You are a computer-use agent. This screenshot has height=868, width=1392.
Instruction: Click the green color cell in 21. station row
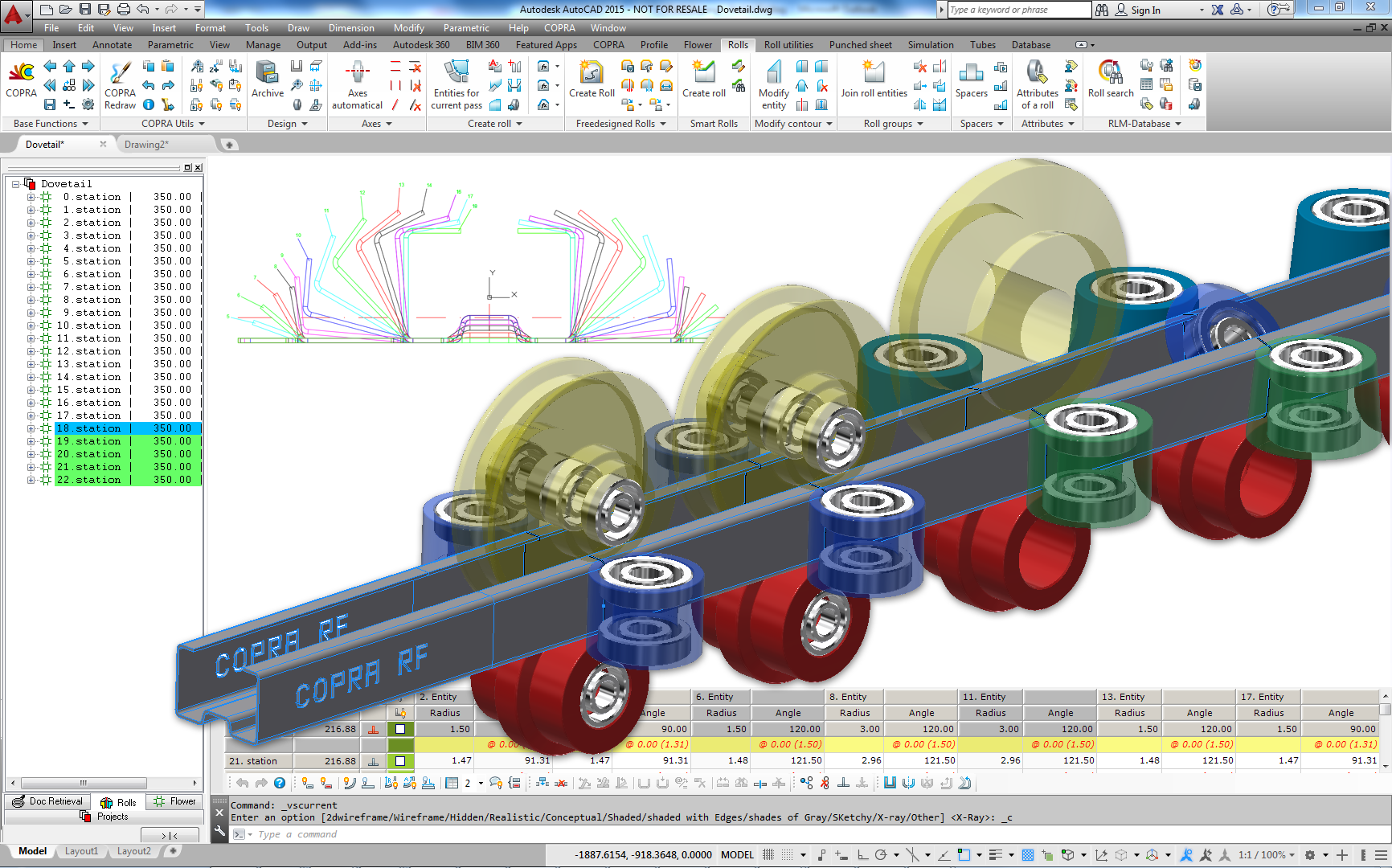[x=400, y=761]
